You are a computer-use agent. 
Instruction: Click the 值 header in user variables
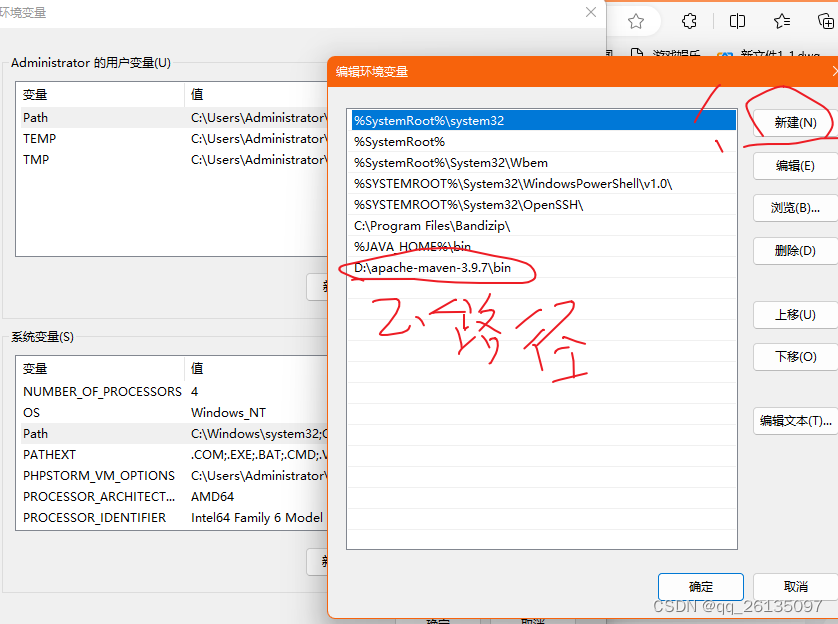[256, 95]
